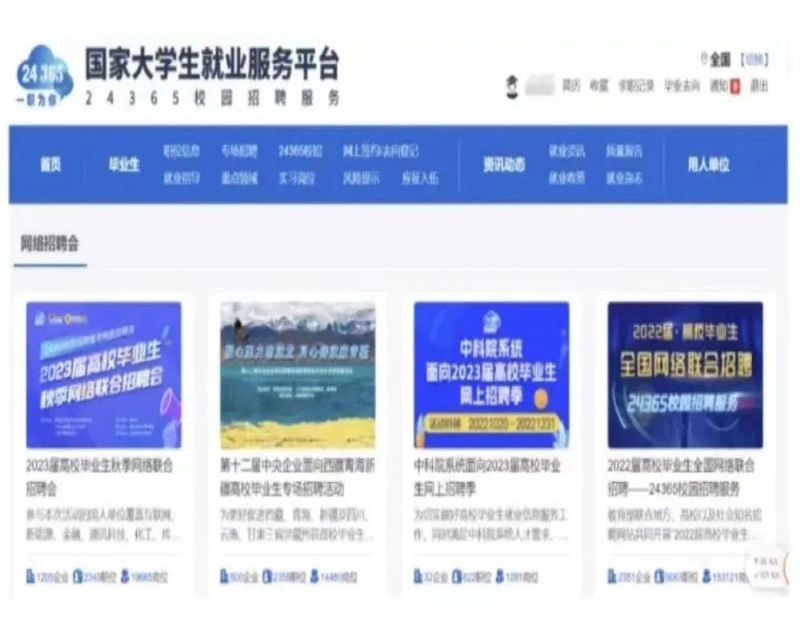Open the 中科院系统 recruitment banner thumbnail

point(491,375)
